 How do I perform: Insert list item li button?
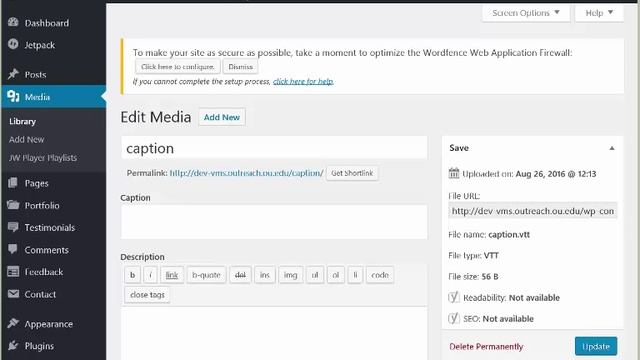tap(355, 275)
